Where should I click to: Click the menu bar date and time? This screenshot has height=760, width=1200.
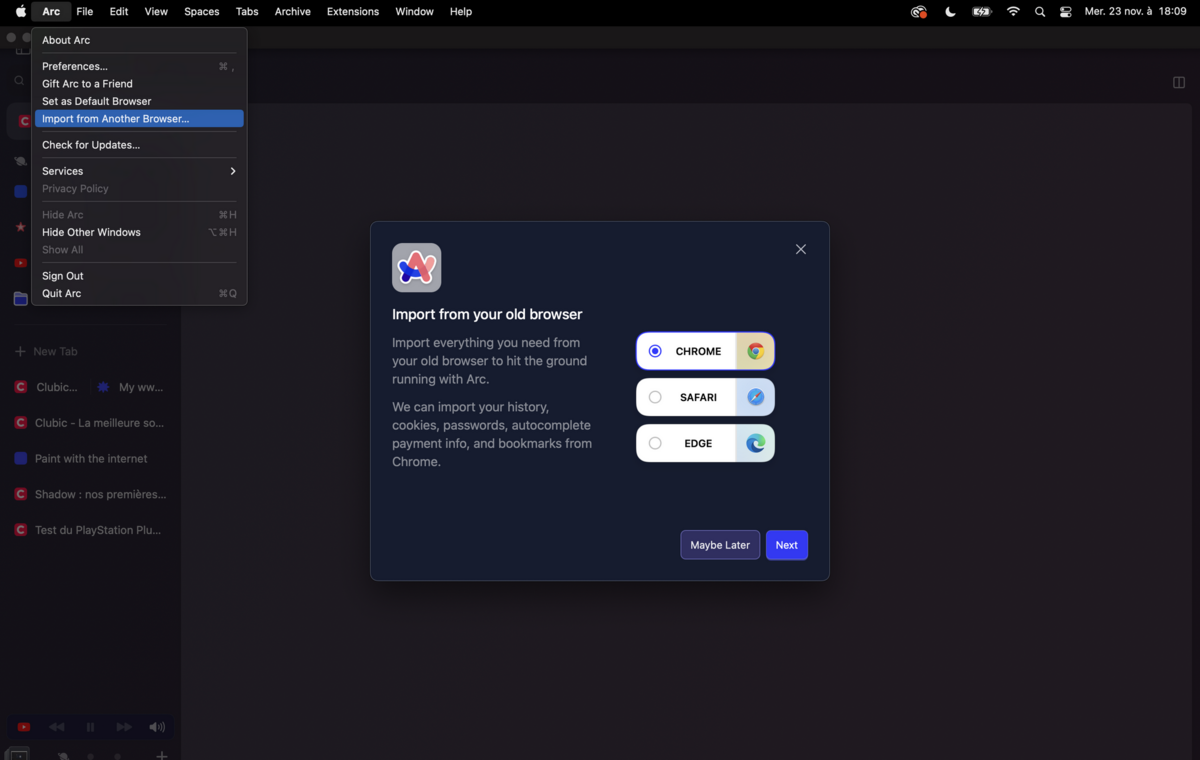(1135, 12)
